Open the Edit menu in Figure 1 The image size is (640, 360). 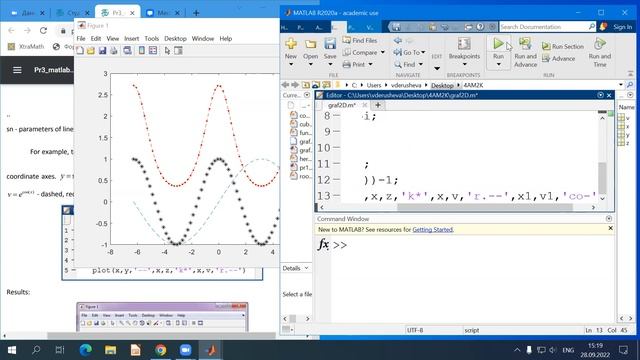pos(96,38)
